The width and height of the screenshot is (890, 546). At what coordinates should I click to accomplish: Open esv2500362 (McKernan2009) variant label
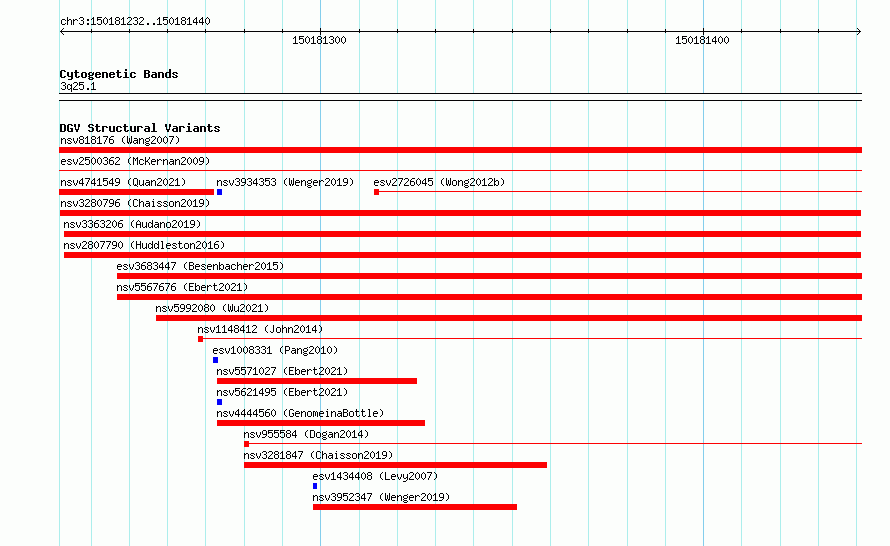coord(135,161)
